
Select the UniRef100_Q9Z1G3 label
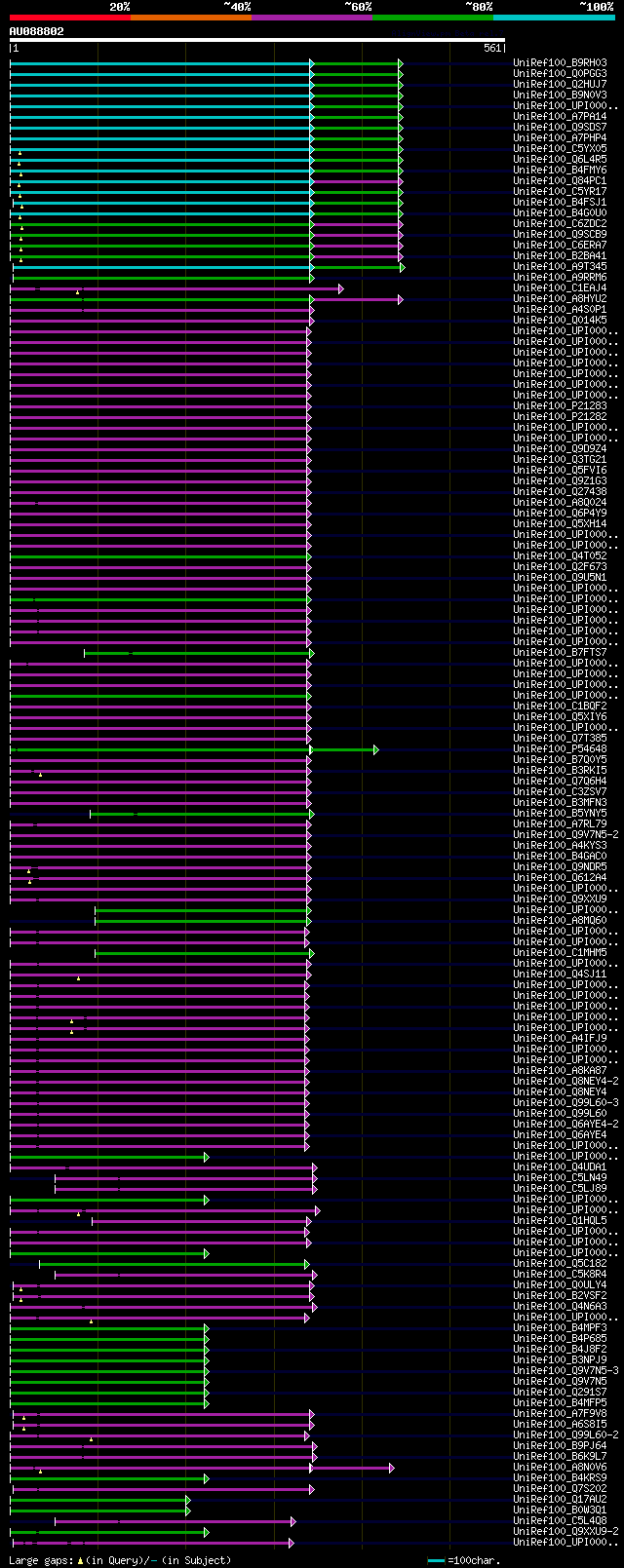tap(561, 480)
